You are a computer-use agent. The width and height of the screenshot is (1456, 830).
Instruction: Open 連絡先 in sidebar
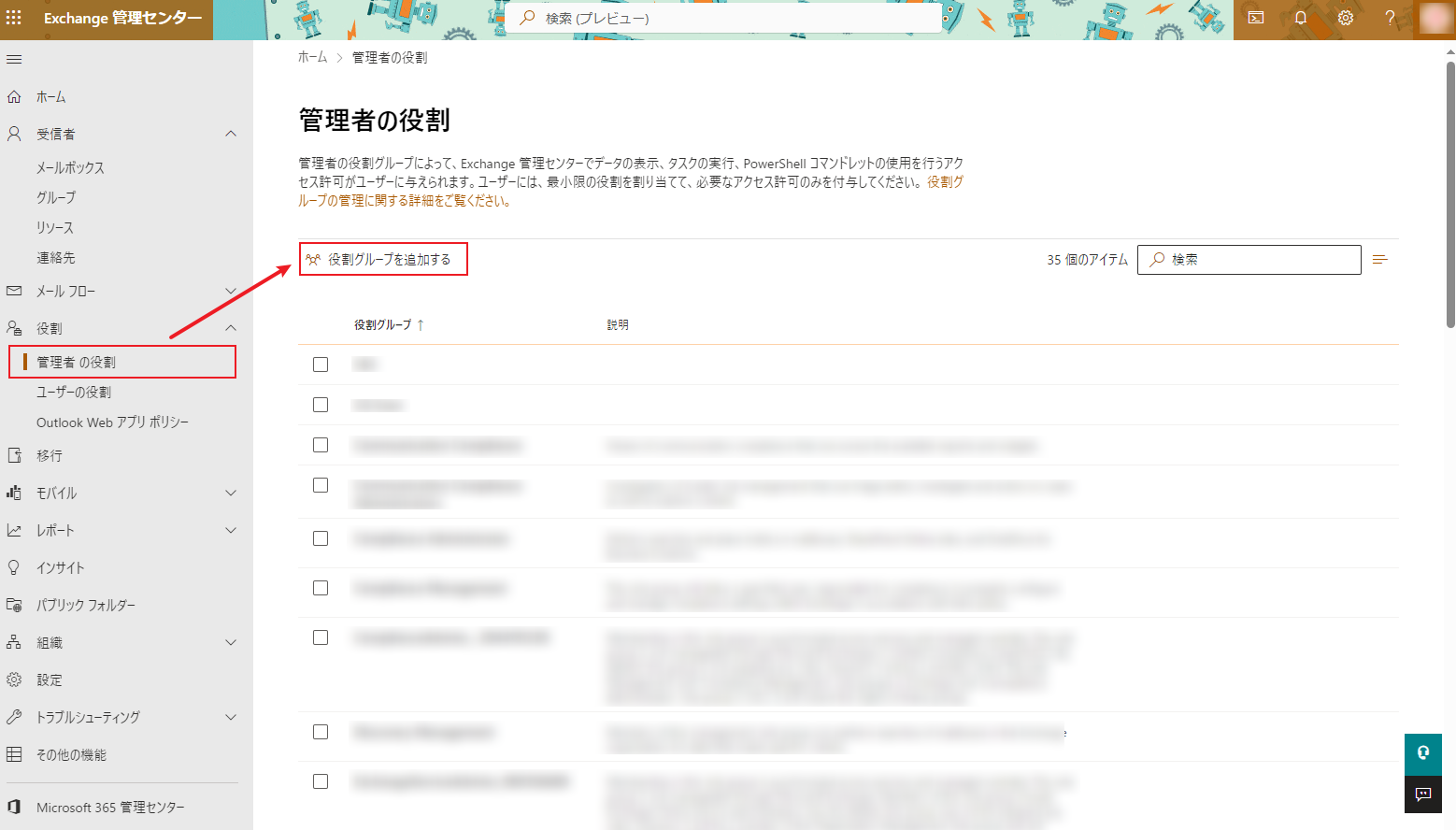pyautogui.click(x=56, y=258)
